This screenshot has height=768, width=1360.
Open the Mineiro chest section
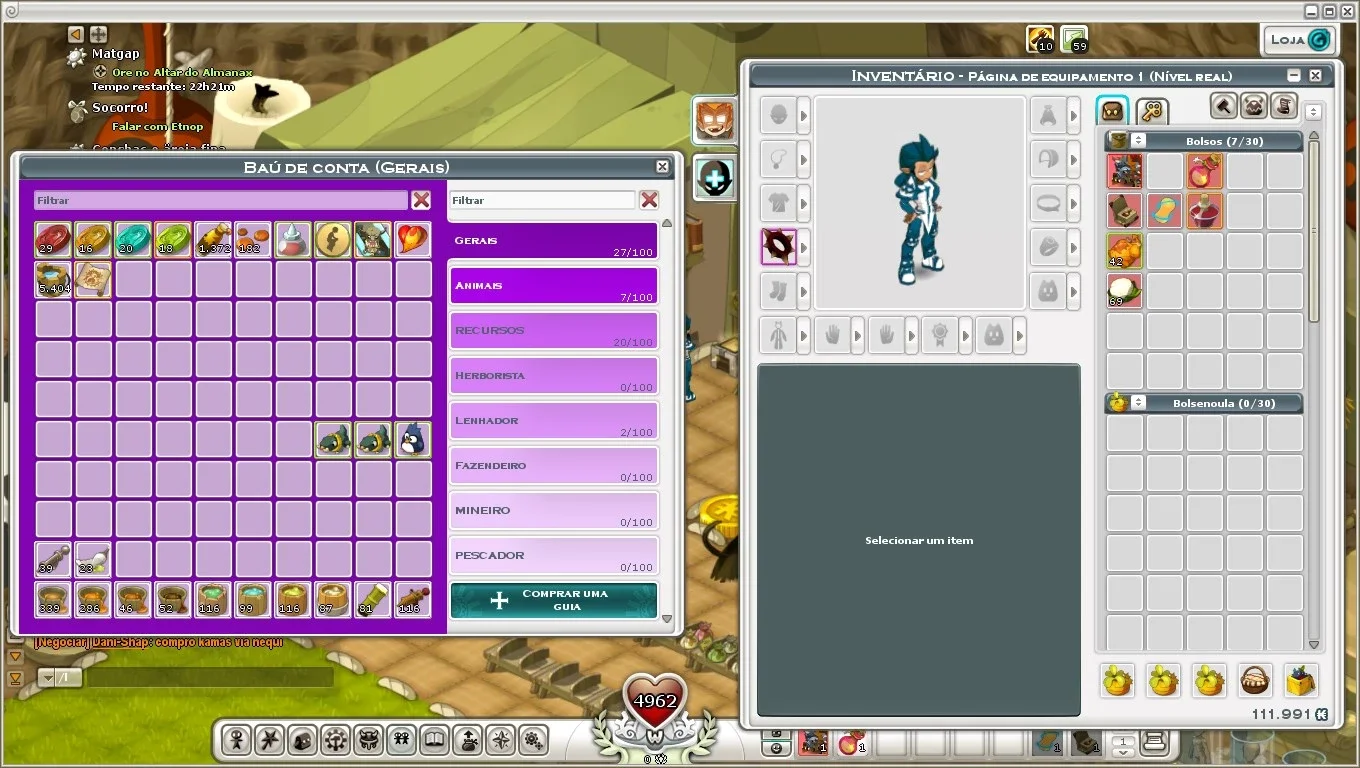pyautogui.click(x=554, y=511)
